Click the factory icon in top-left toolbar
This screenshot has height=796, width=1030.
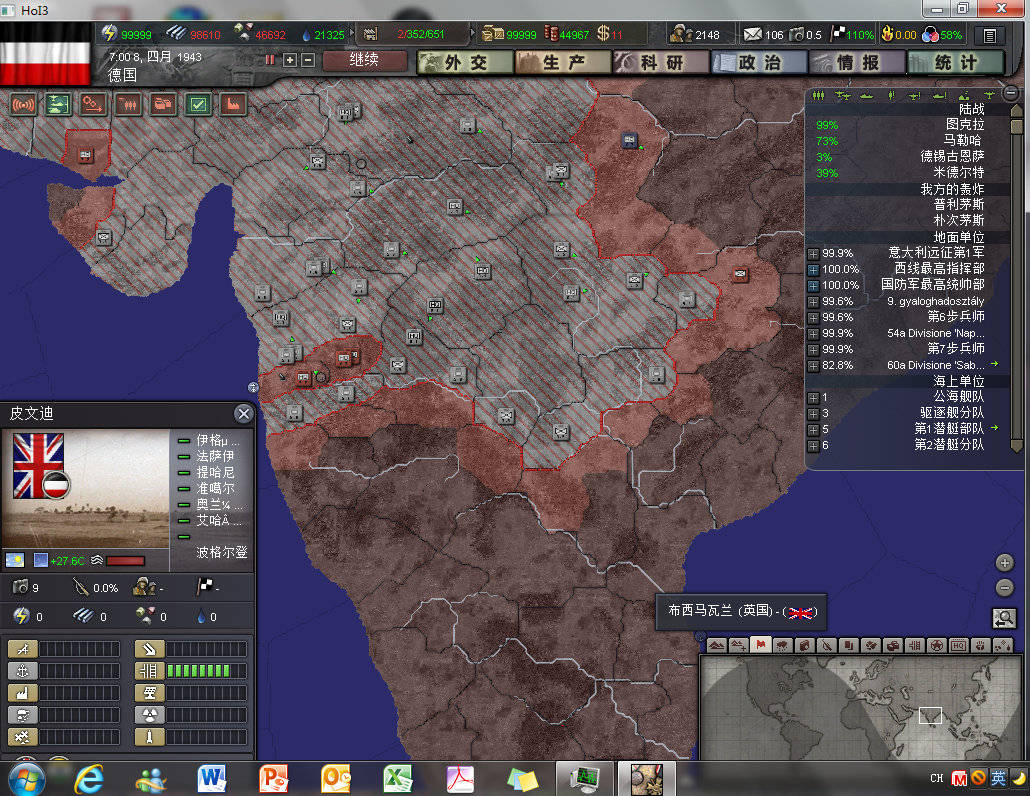[233, 104]
